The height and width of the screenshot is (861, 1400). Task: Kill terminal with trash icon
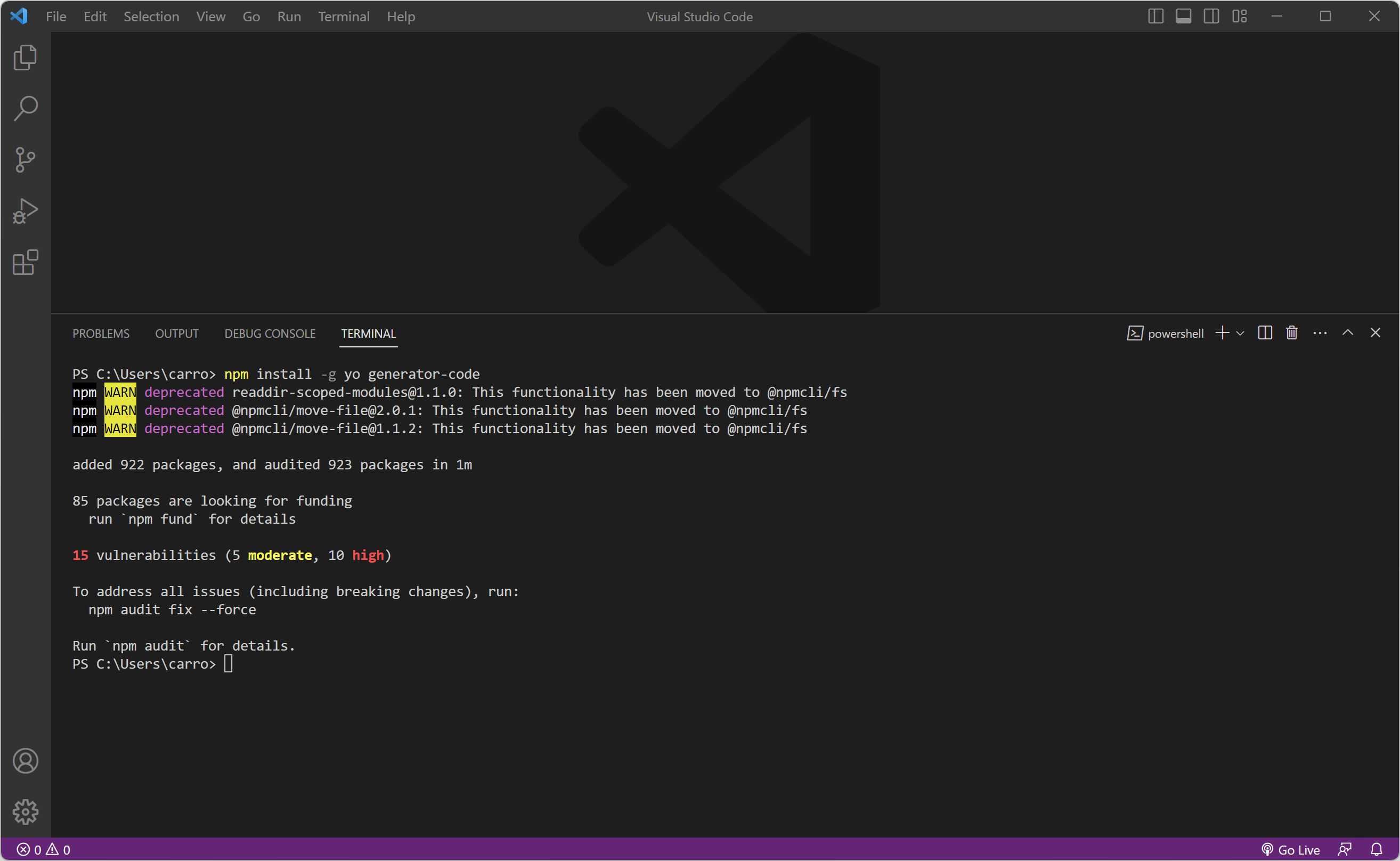point(1292,333)
